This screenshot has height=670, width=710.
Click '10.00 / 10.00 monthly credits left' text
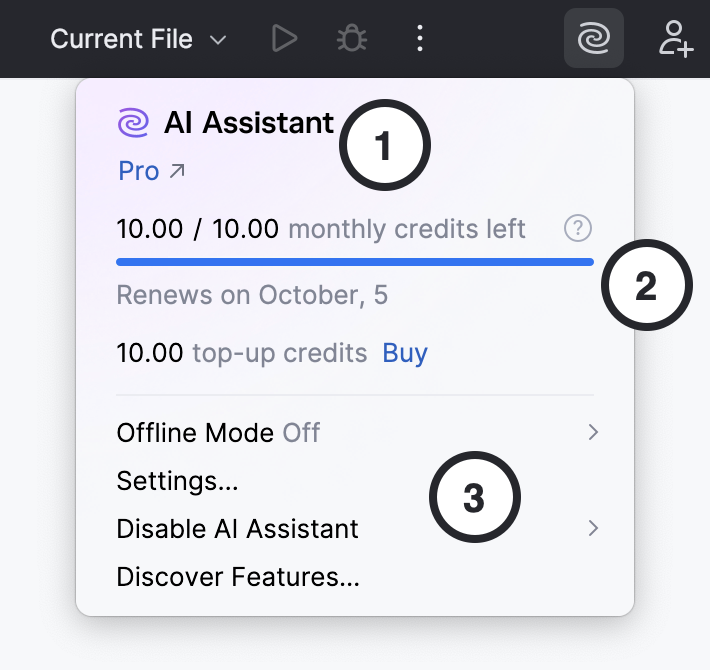[321, 229]
